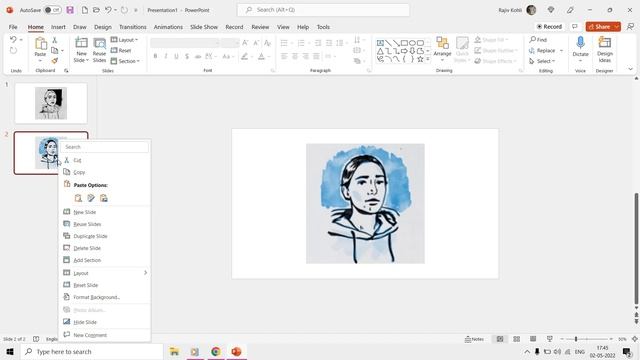
Task: Click the Format Painter icon
Action: click(54, 61)
